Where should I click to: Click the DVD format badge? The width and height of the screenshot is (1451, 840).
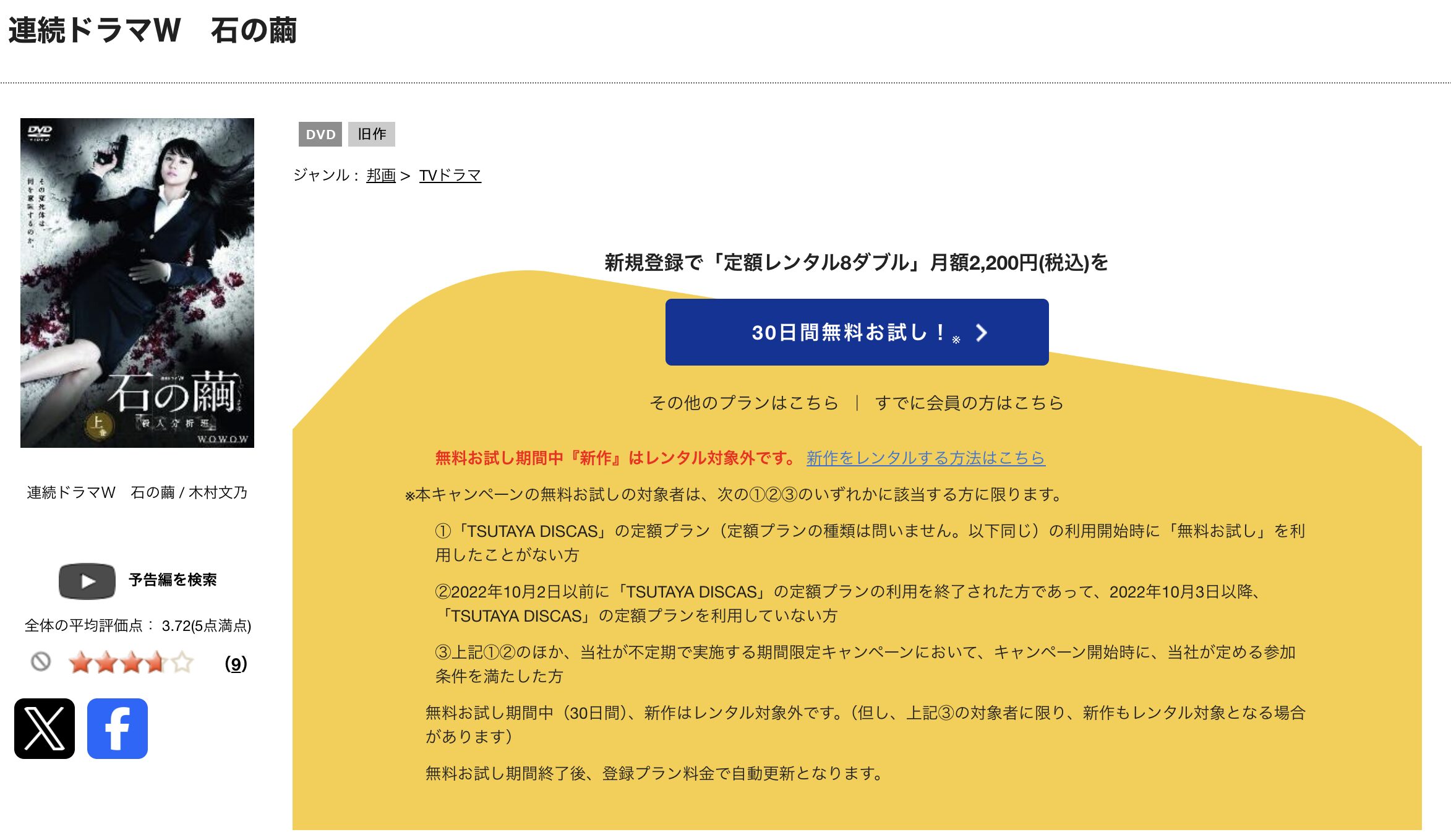pos(320,134)
